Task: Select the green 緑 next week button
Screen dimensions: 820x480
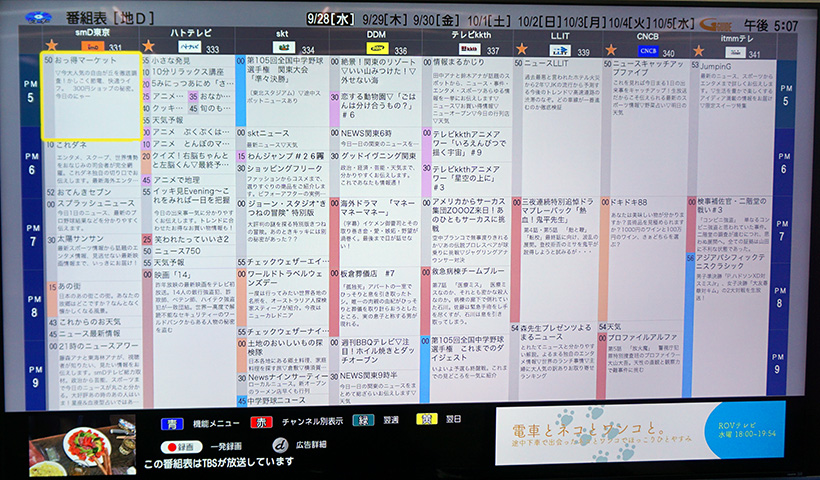Action: pos(363,420)
